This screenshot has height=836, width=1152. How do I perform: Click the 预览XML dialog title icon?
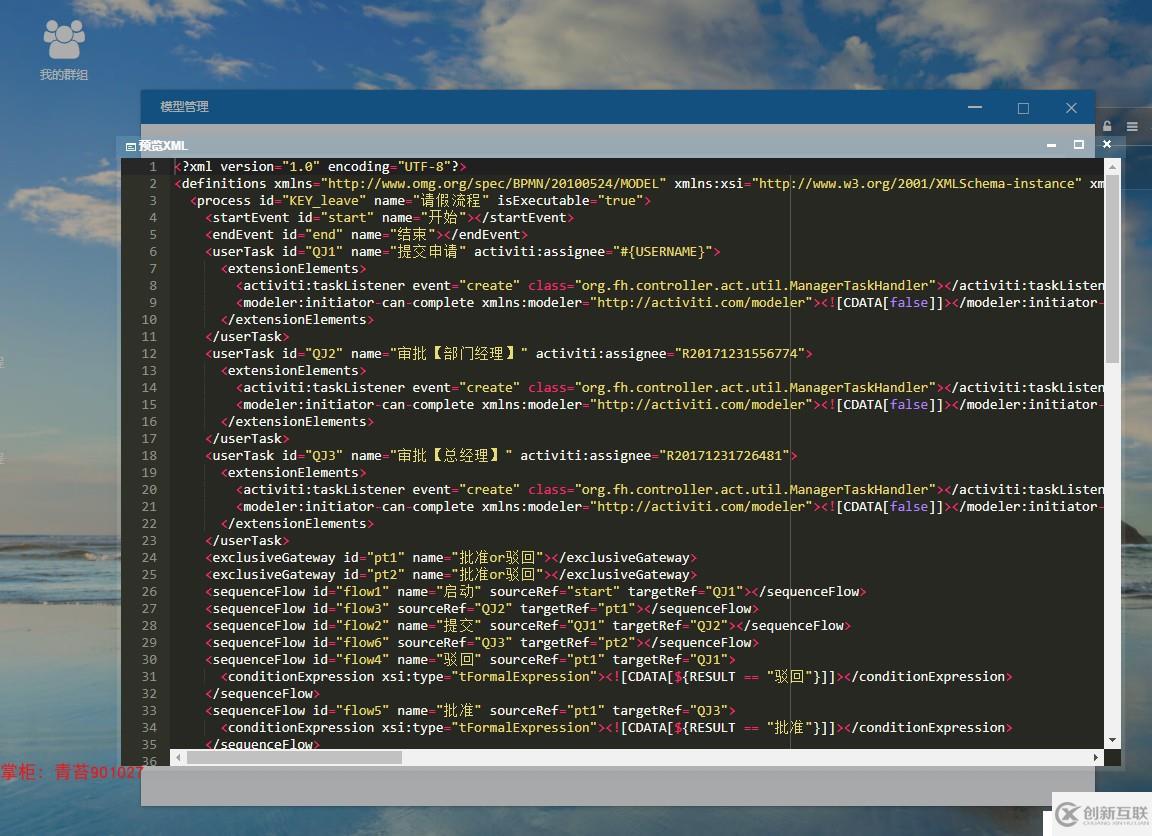(x=130, y=146)
